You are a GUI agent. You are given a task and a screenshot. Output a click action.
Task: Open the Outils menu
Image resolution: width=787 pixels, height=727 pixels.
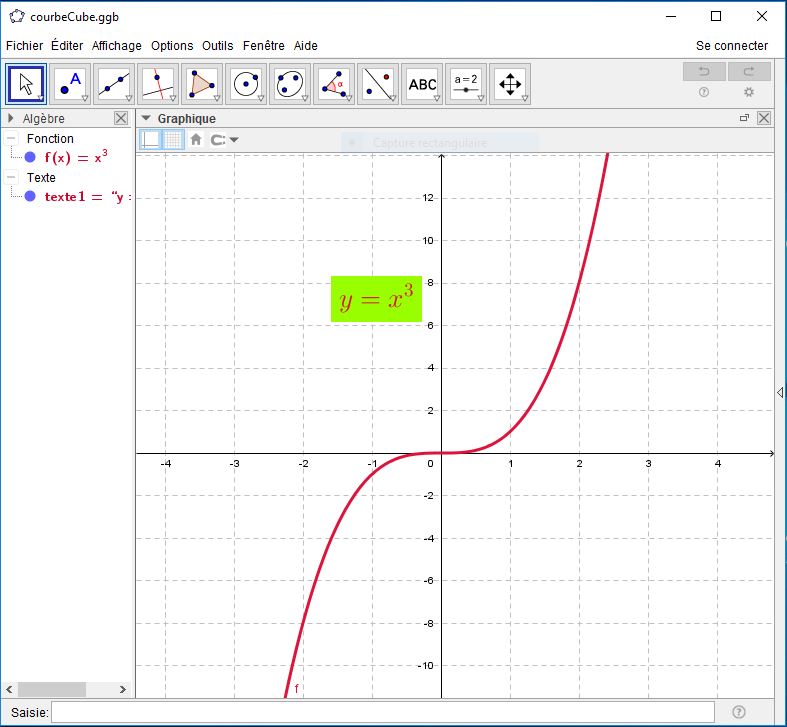[217, 46]
